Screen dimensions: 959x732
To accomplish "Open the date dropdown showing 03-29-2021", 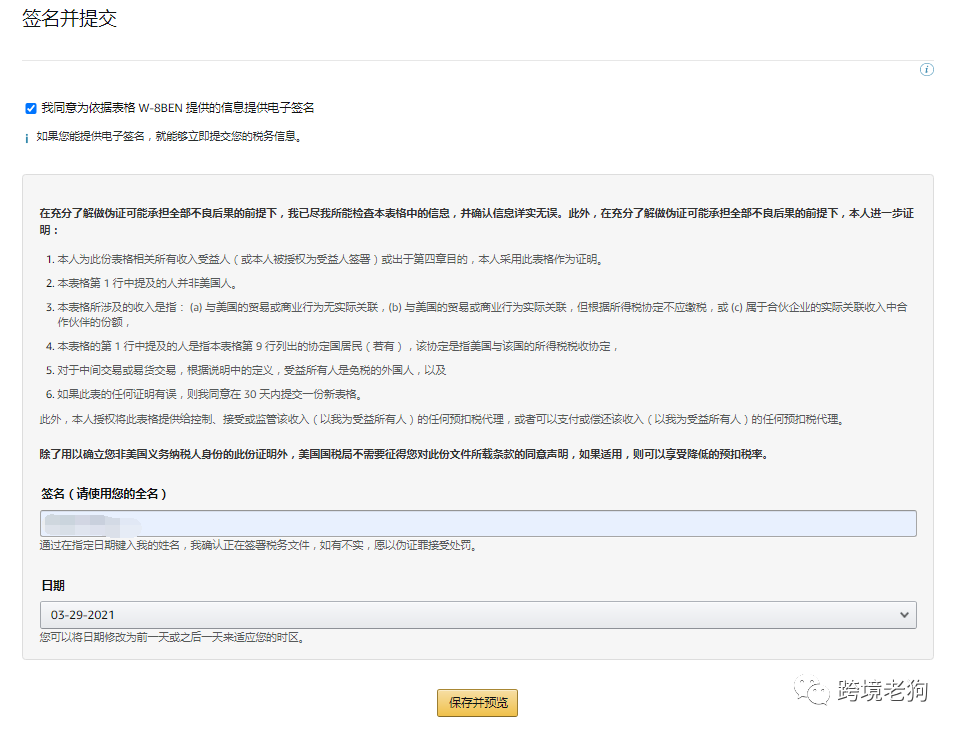I will [x=478, y=615].
